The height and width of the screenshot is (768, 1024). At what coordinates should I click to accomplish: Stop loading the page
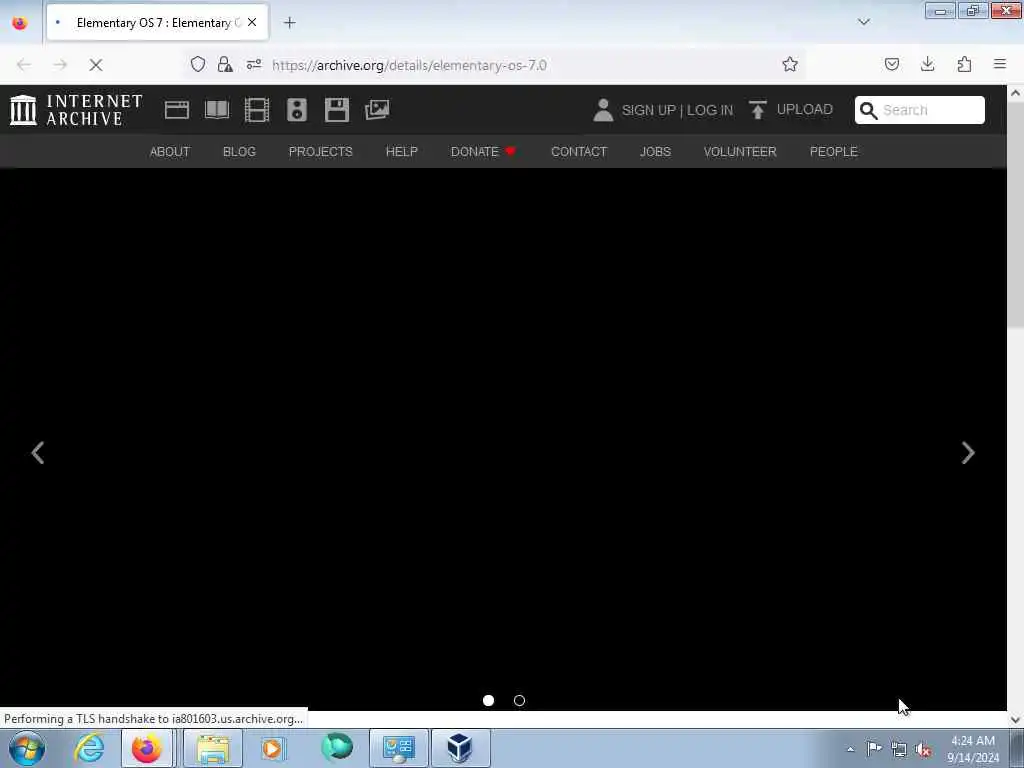96,65
